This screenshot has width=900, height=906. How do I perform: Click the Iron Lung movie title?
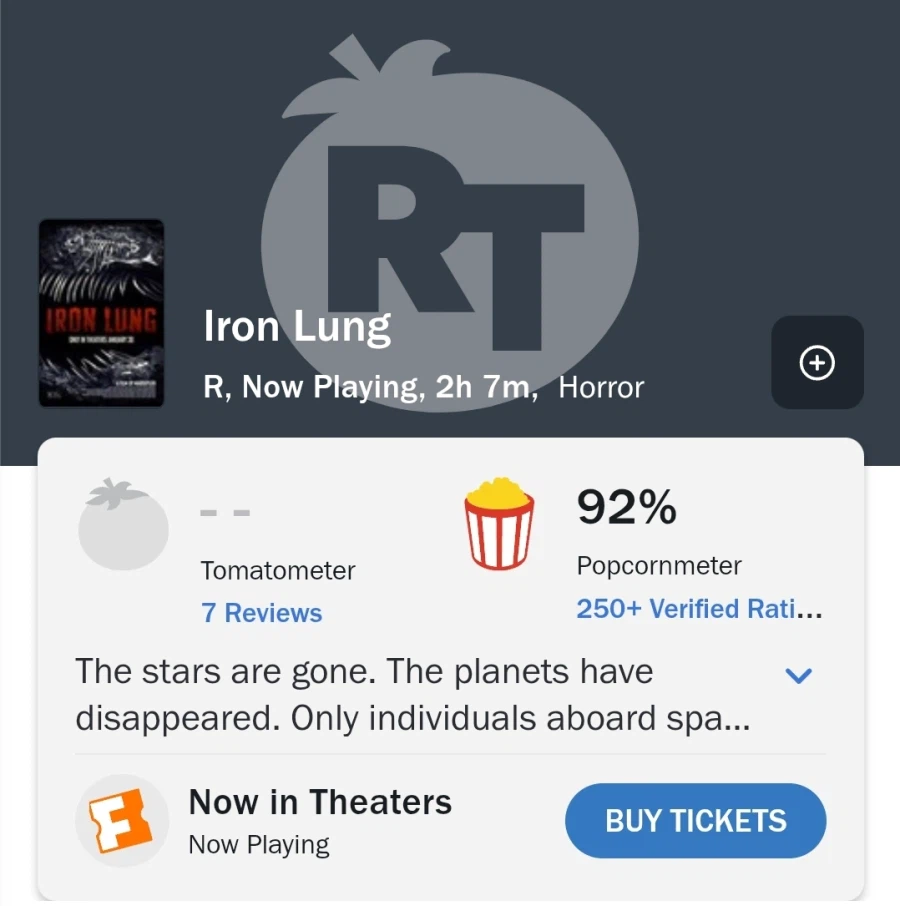point(297,326)
